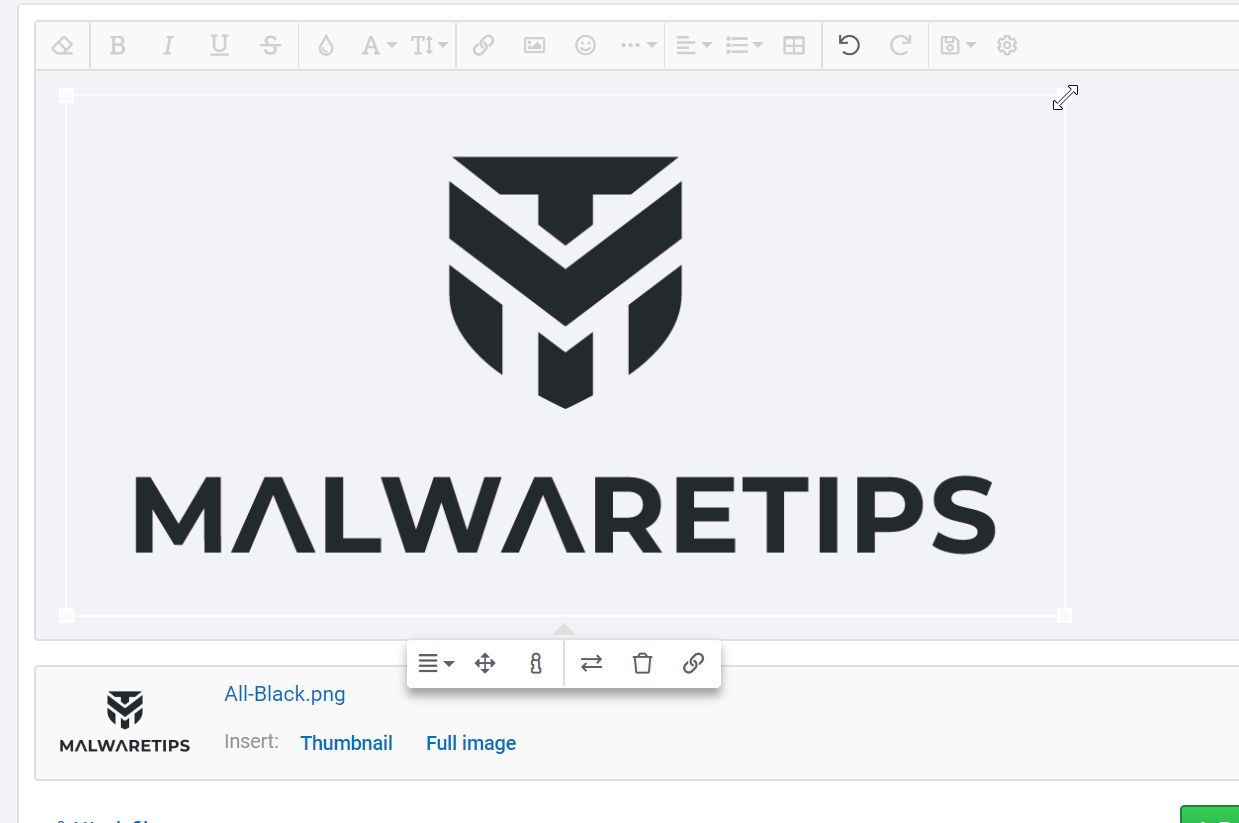Viewport: 1239px width, 823px height.
Task: Open the text alignment dropdown in toolbar
Action: pos(693,46)
